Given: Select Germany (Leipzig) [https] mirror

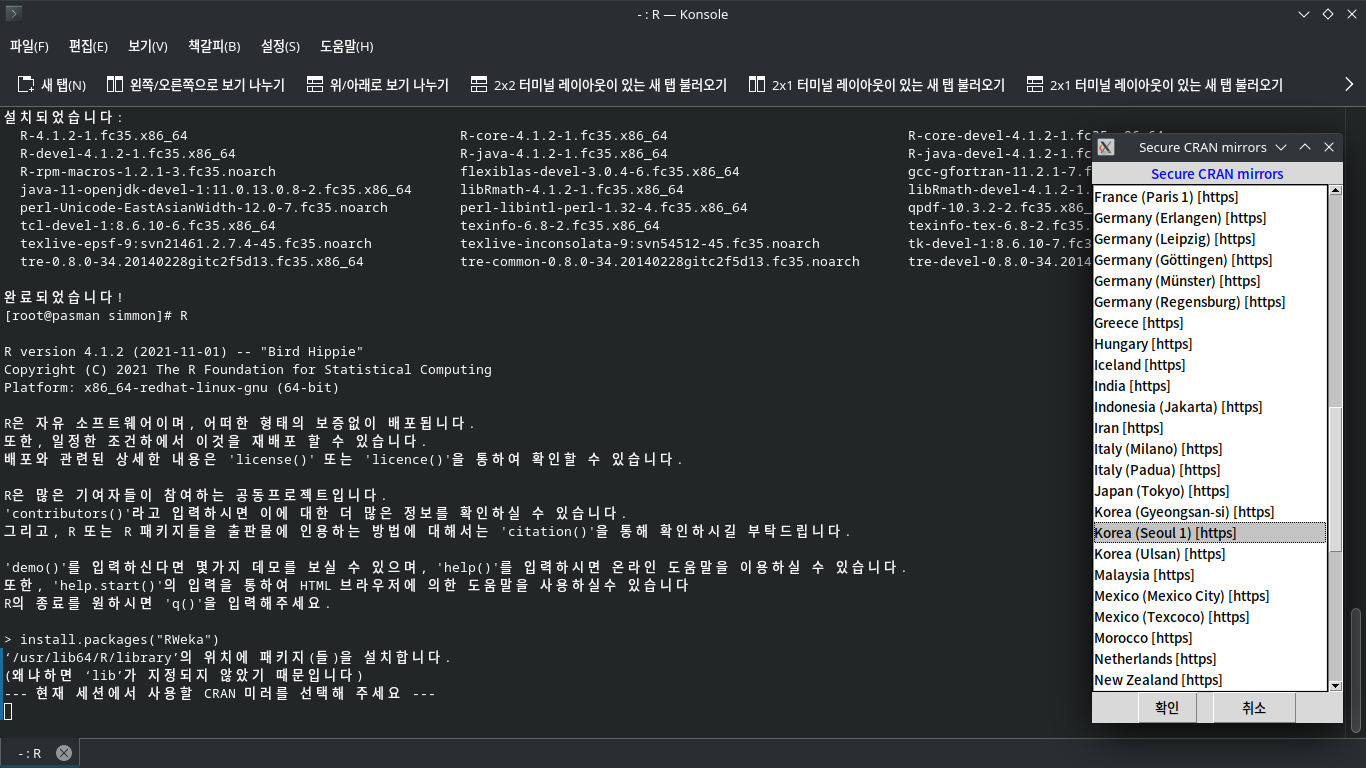Looking at the screenshot, I should tap(1210, 239).
